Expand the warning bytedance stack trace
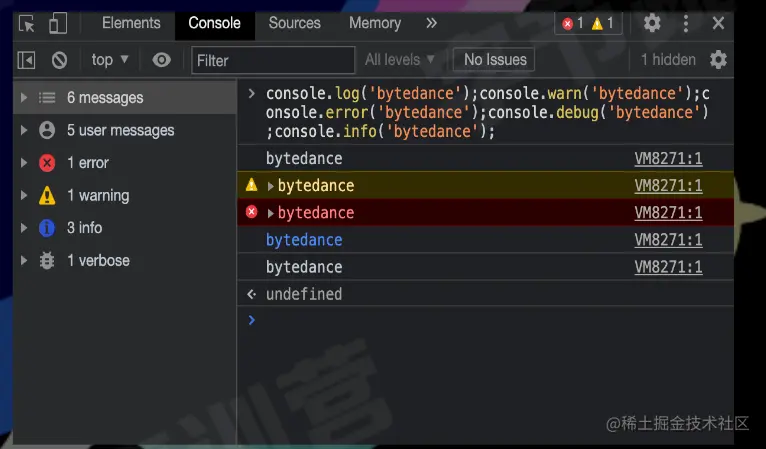The image size is (766, 449). [270, 186]
